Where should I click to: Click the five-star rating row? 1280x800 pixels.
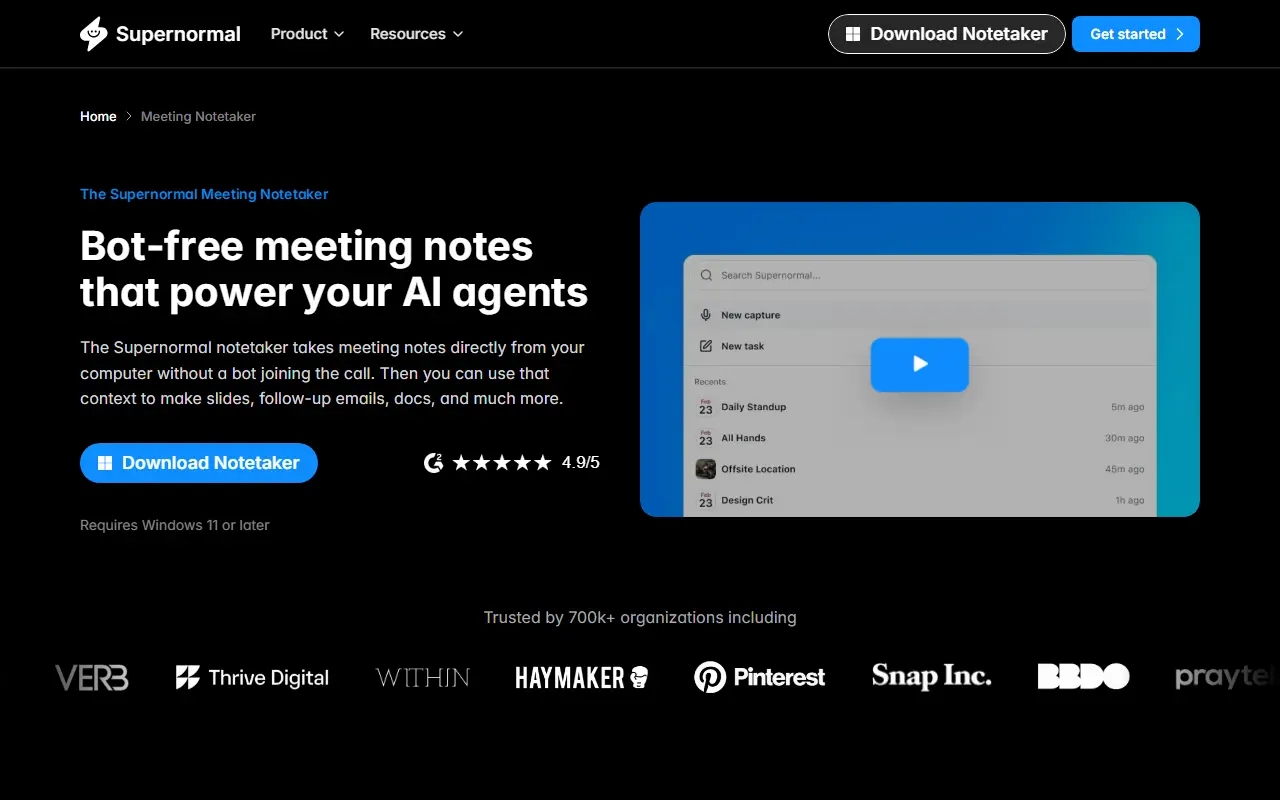(x=502, y=463)
